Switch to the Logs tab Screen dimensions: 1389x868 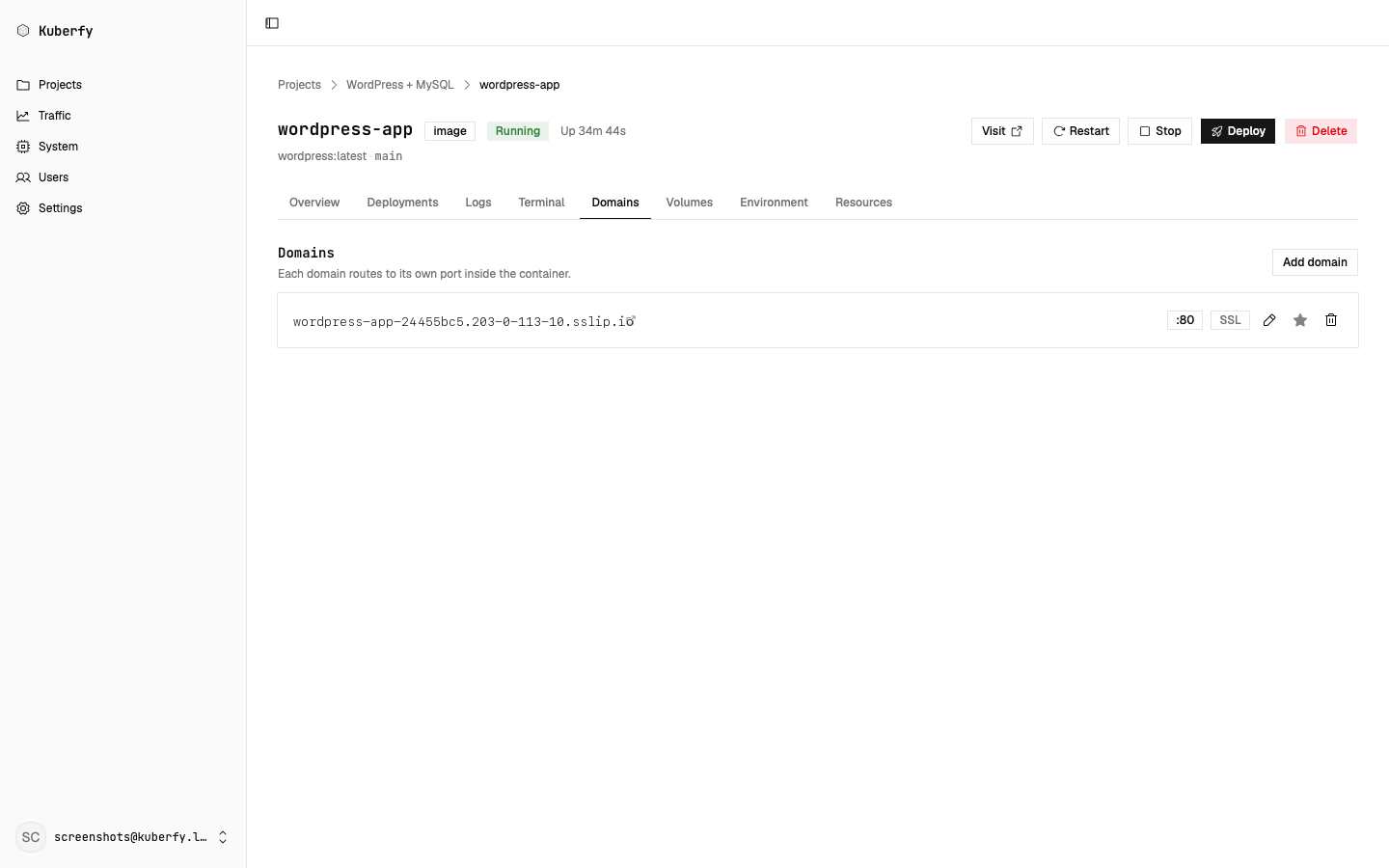pyautogui.click(x=478, y=203)
